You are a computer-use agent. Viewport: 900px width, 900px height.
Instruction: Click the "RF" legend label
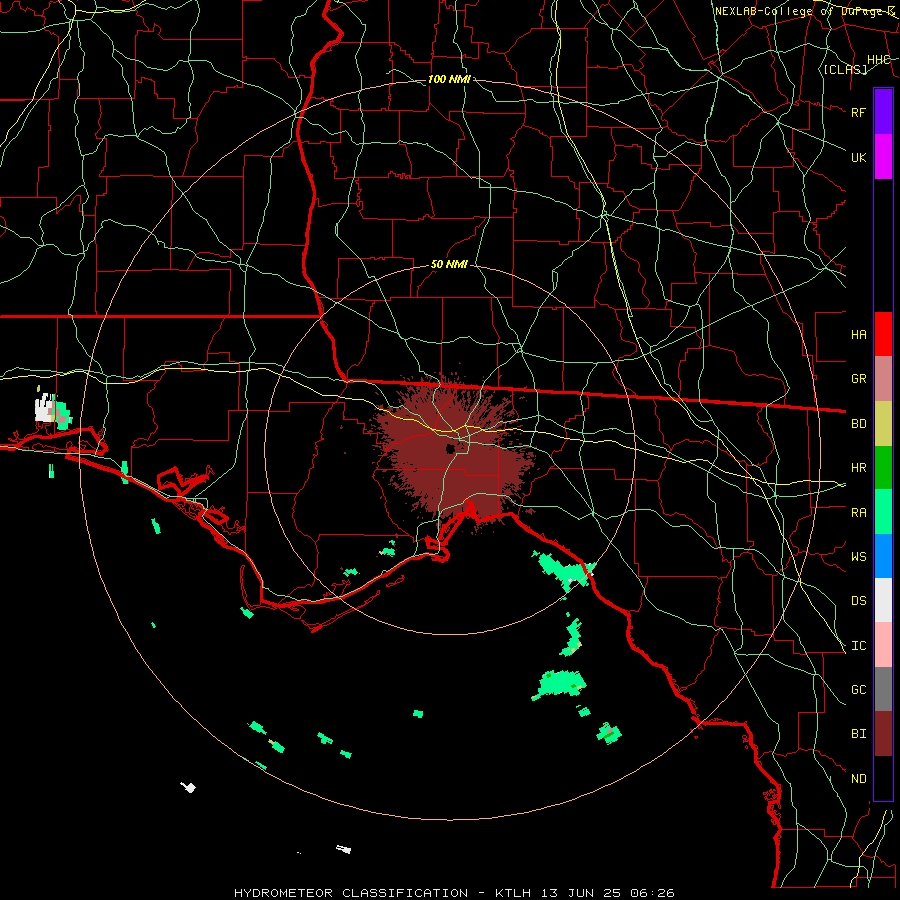click(x=858, y=112)
